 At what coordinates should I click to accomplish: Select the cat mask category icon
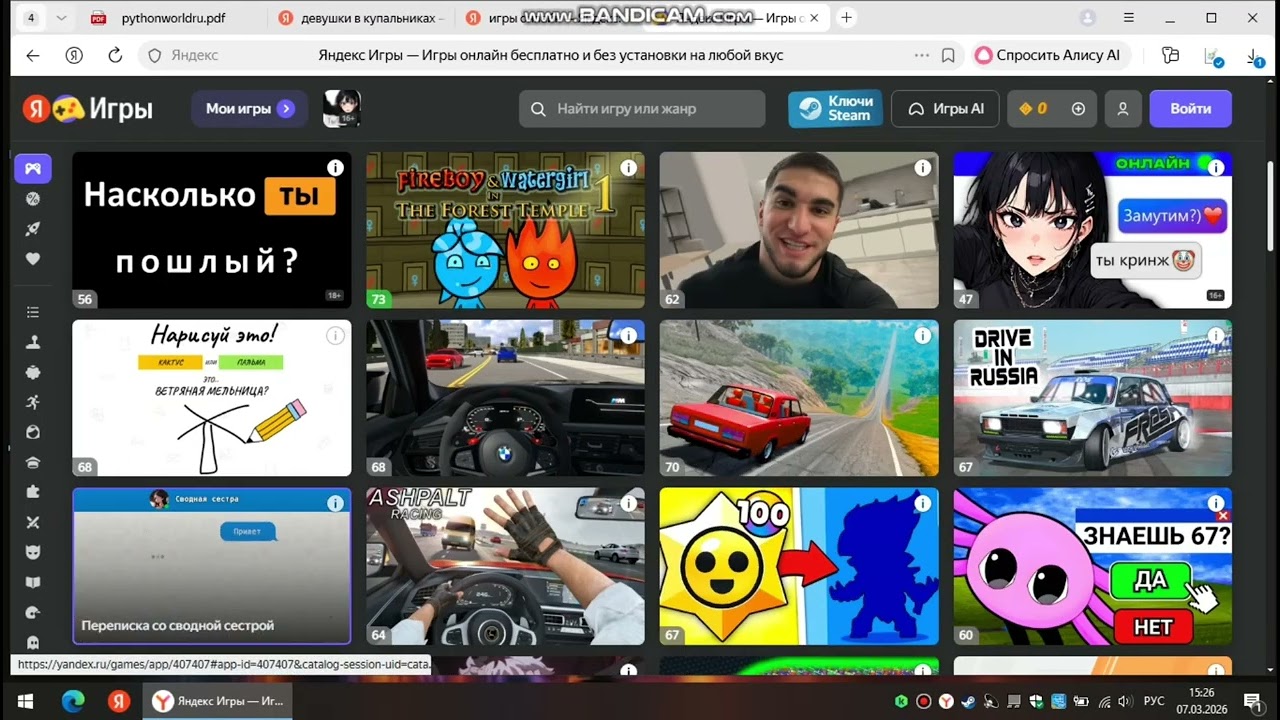click(x=33, y=552)
